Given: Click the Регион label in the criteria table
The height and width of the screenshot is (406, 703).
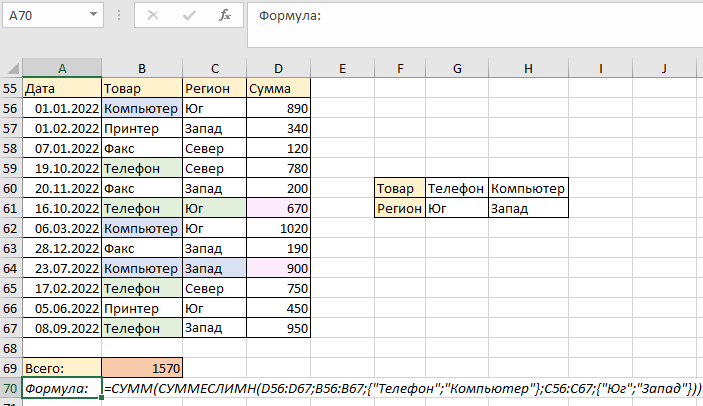Looking at the screenshot, I should click(399, 208).
